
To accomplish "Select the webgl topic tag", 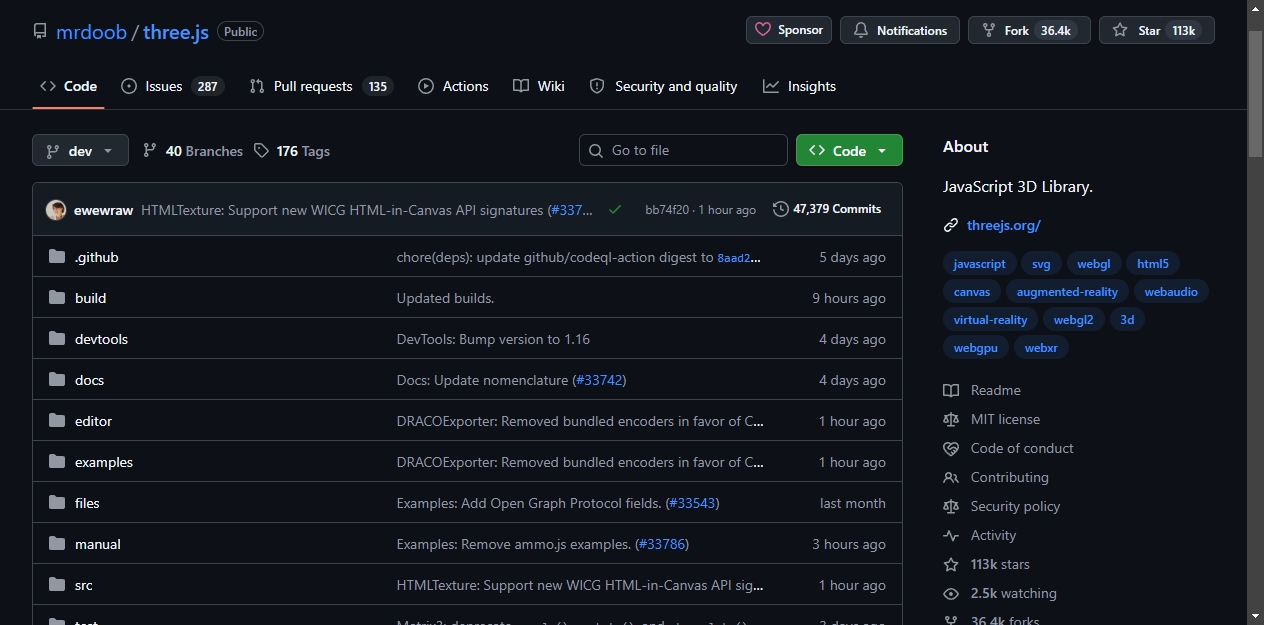I will pyautogui.click(x=1094, y=264).
